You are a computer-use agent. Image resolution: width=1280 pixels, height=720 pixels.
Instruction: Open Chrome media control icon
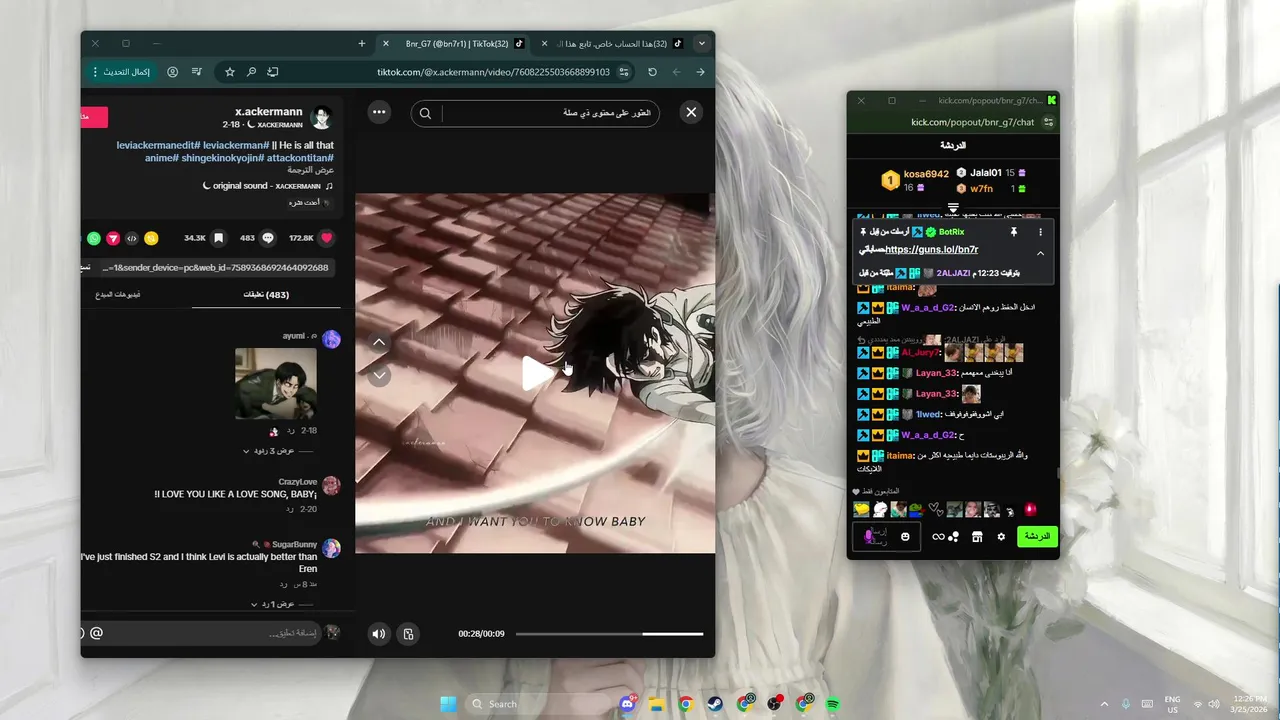point(197,72)
